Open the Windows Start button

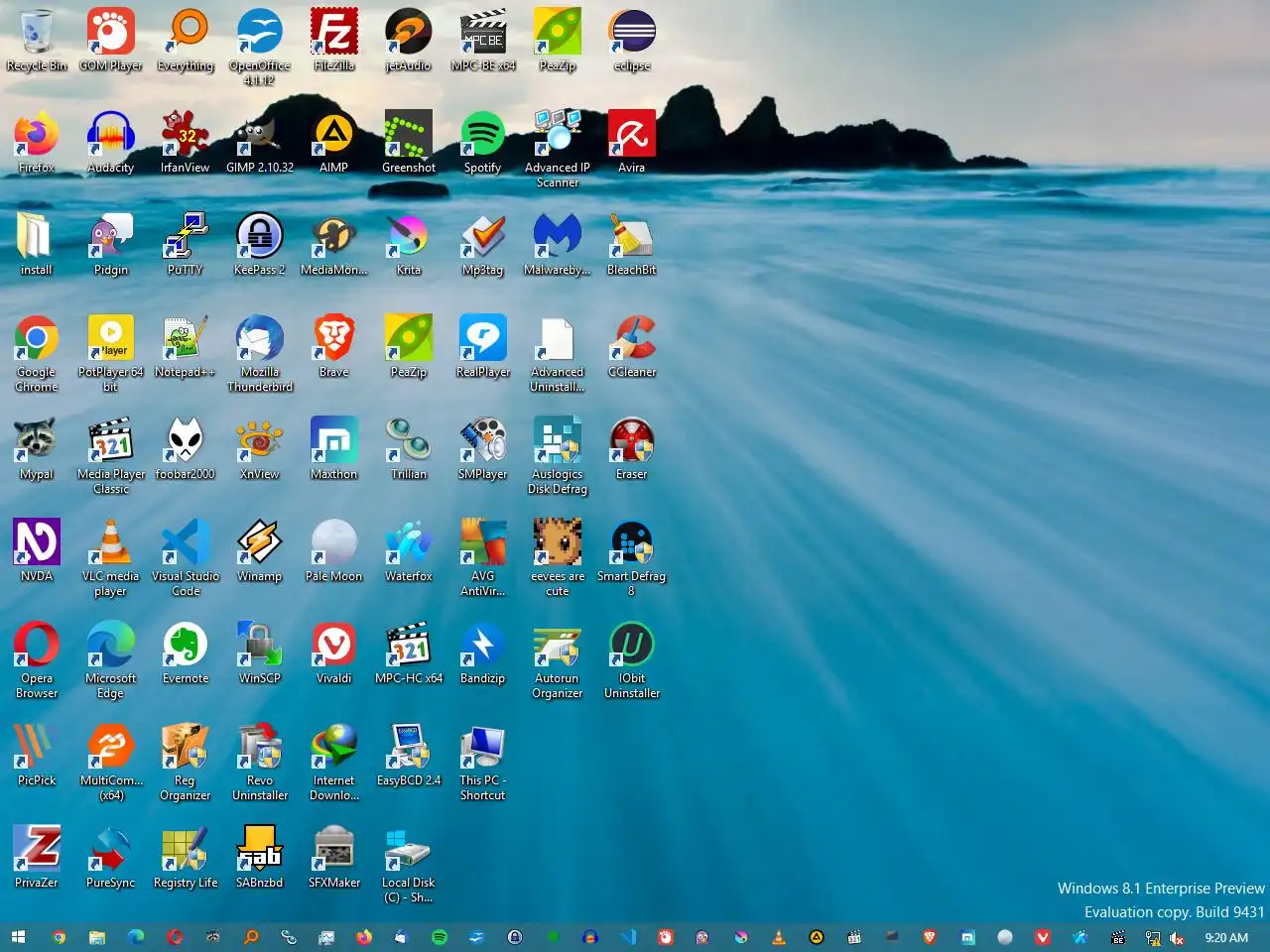point(18,937)
